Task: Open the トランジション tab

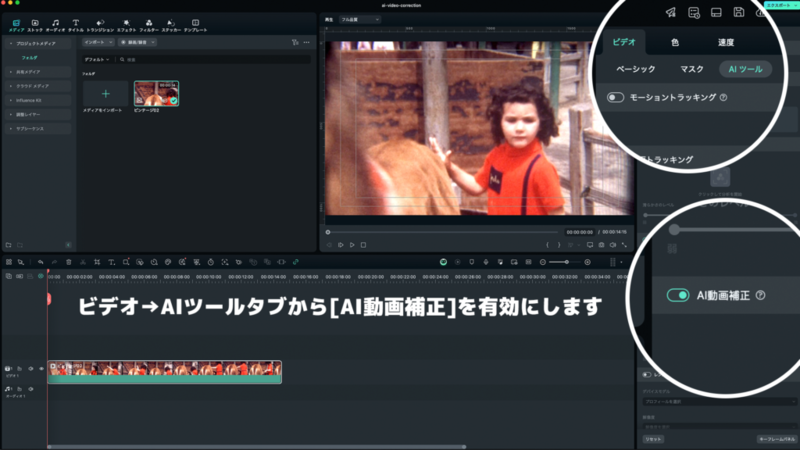Action: point(100,26)
